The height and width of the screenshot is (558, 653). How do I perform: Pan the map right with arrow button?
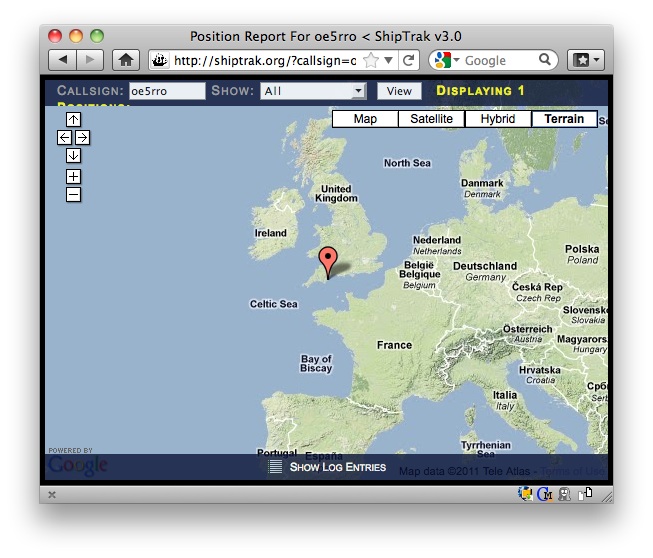tap(82, 137)
